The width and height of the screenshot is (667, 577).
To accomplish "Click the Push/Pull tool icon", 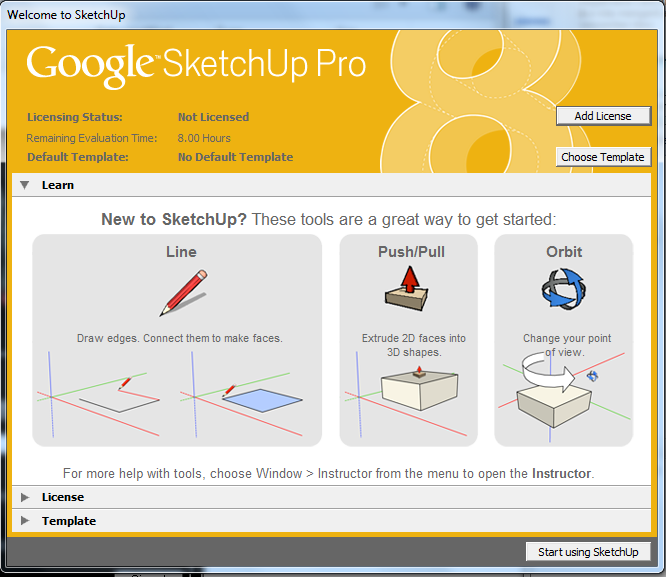I will coord(407,289).
